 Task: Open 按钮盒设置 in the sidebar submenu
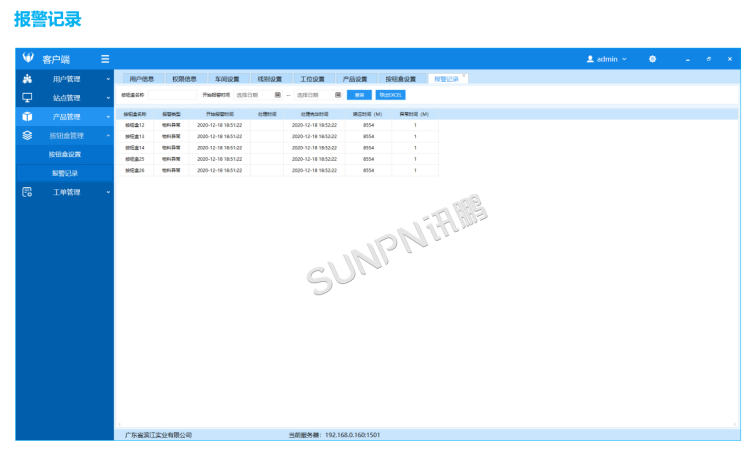pos(65,154)
